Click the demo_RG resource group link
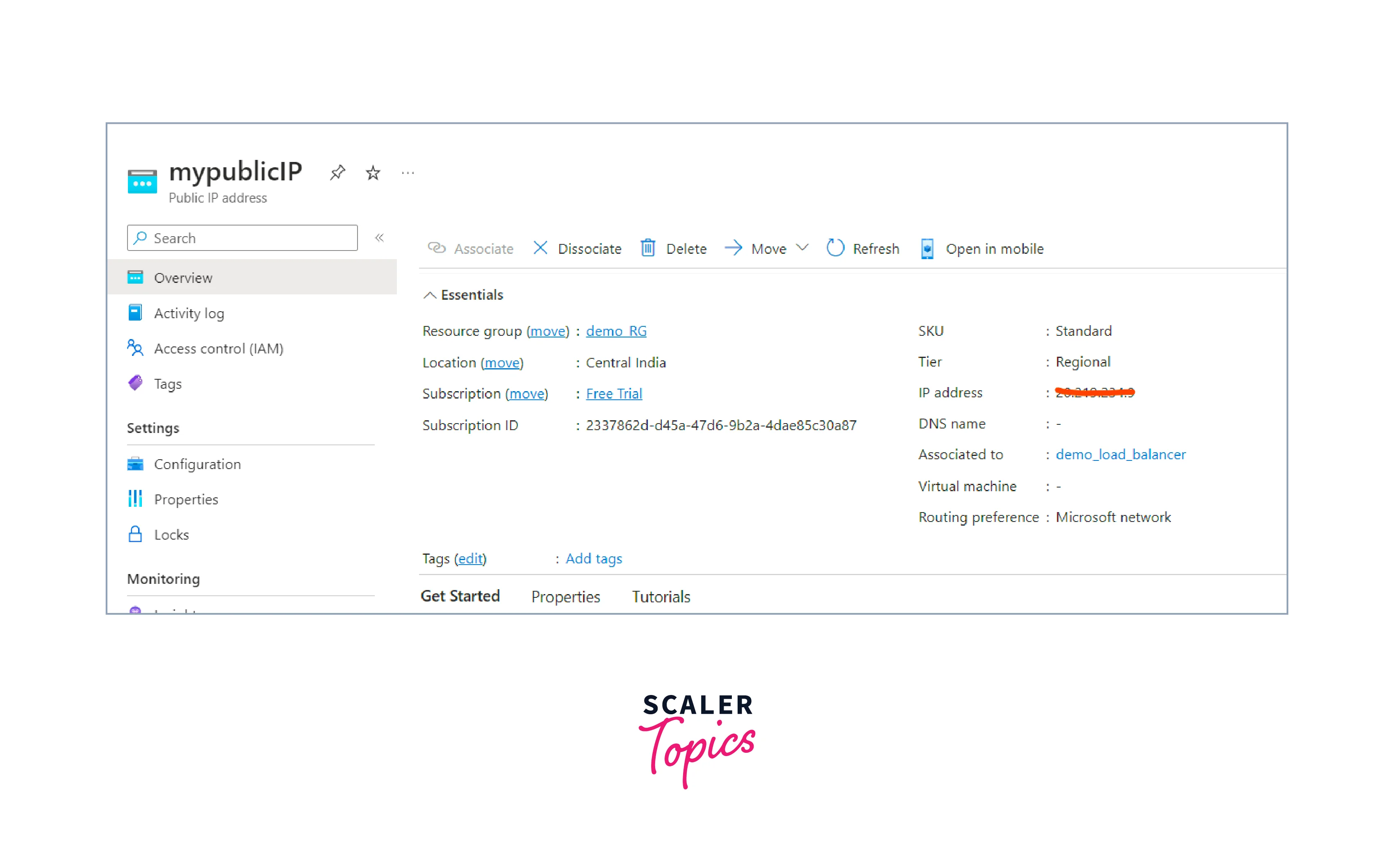 [617, 331]
